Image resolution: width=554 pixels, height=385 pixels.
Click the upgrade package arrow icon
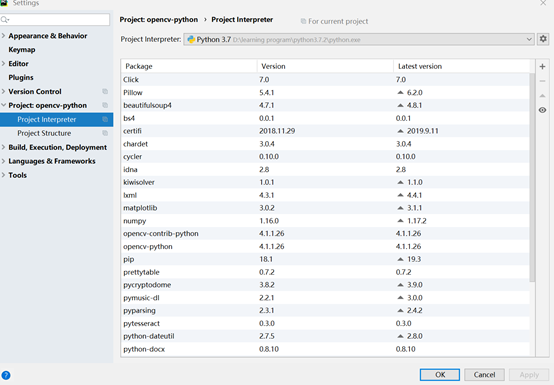tap(542, 96)
